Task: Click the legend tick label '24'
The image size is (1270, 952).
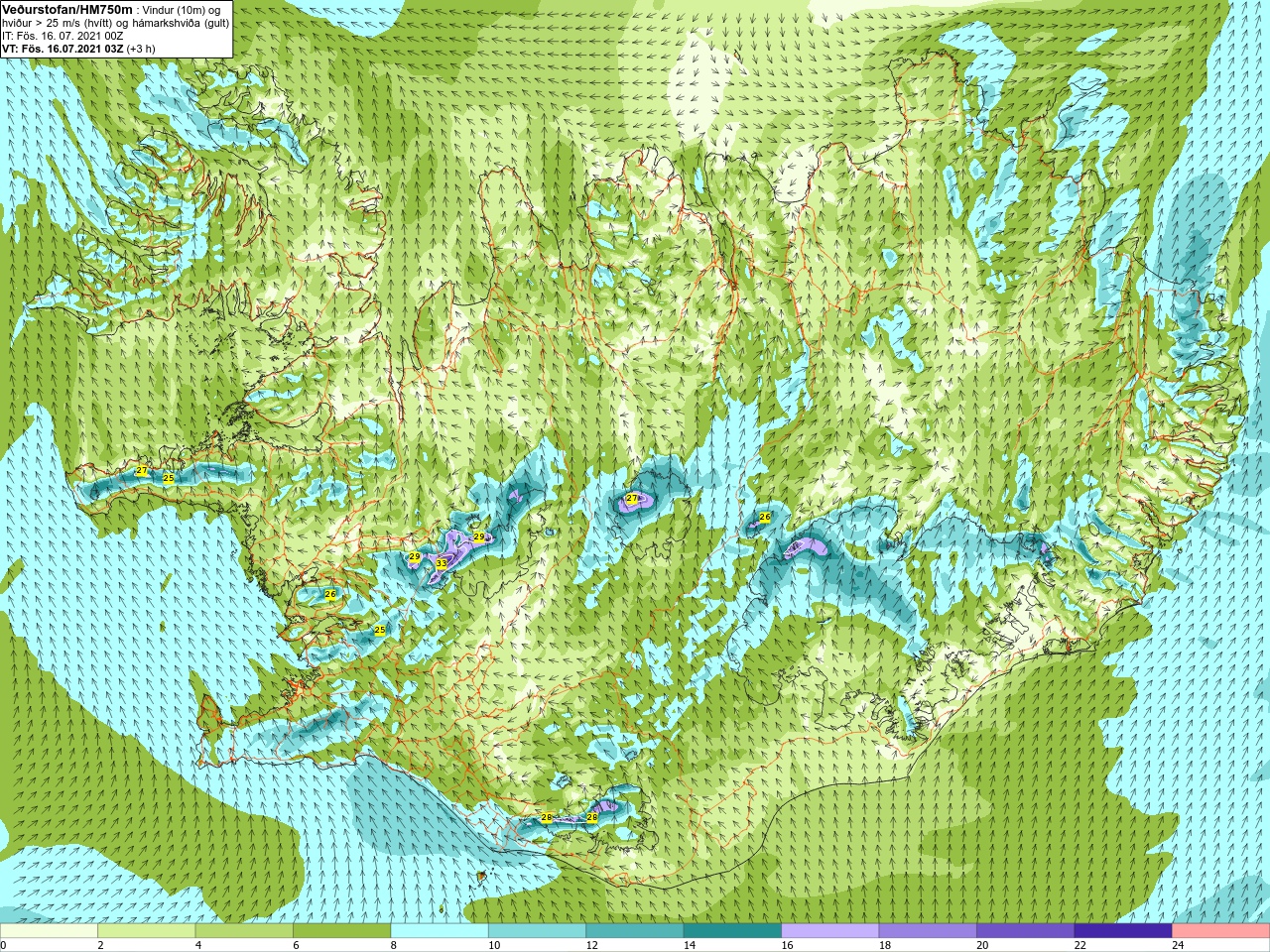Action: pos(1178,945)
